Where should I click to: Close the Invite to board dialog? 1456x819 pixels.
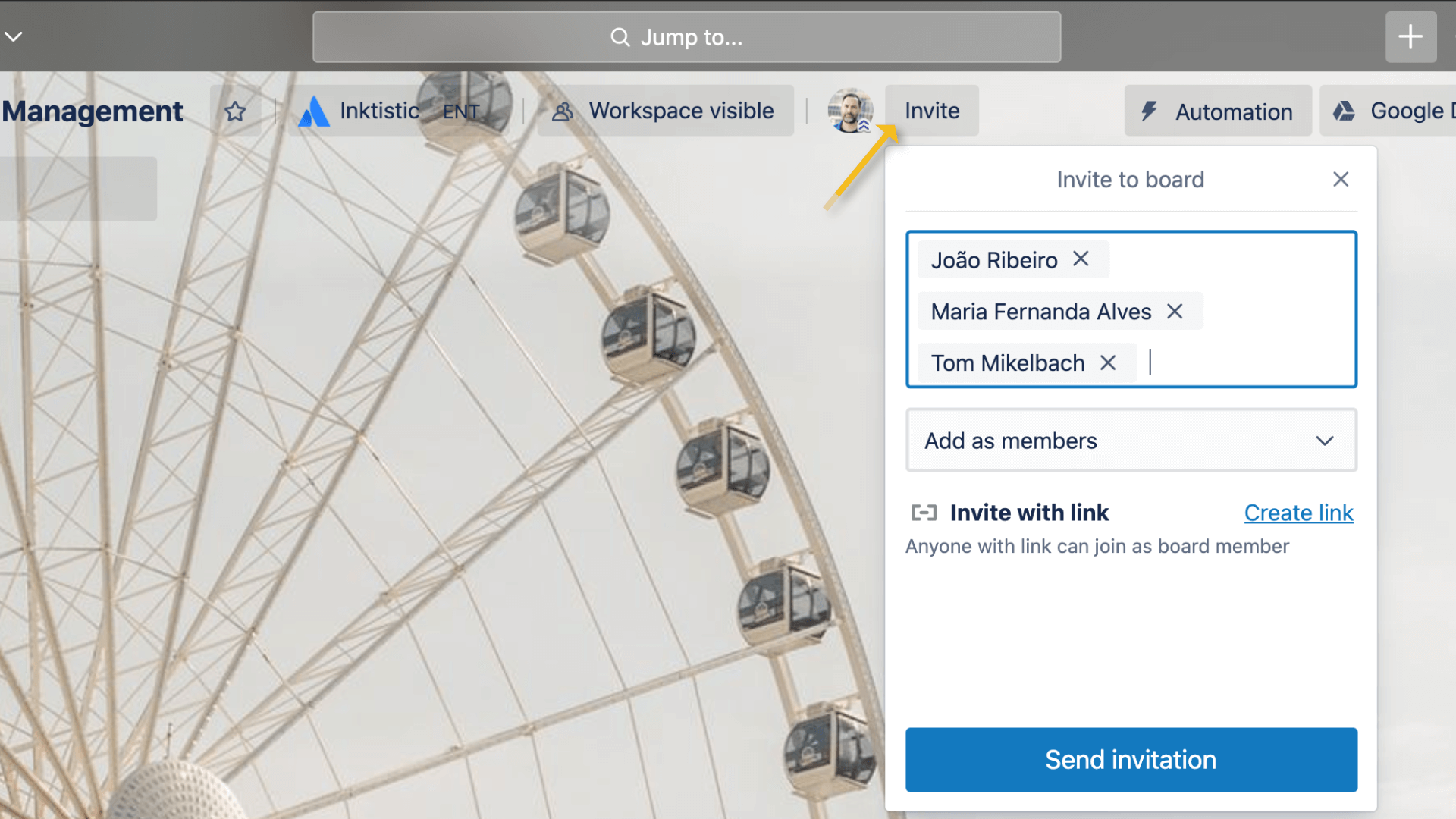pyautogui.click(x=1340, y=179)
